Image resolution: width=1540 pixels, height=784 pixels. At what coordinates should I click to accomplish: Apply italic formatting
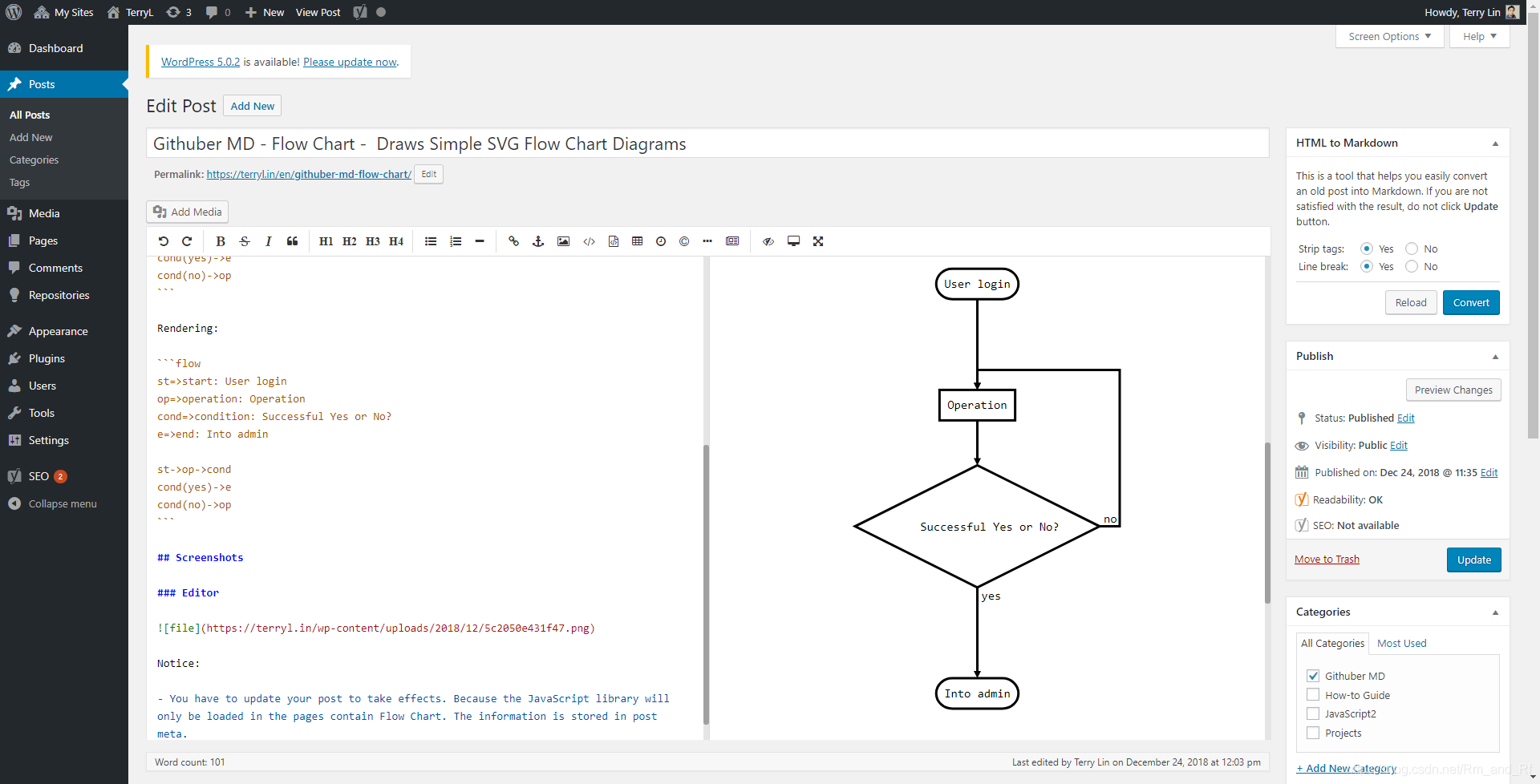click(x=269, y=241)
